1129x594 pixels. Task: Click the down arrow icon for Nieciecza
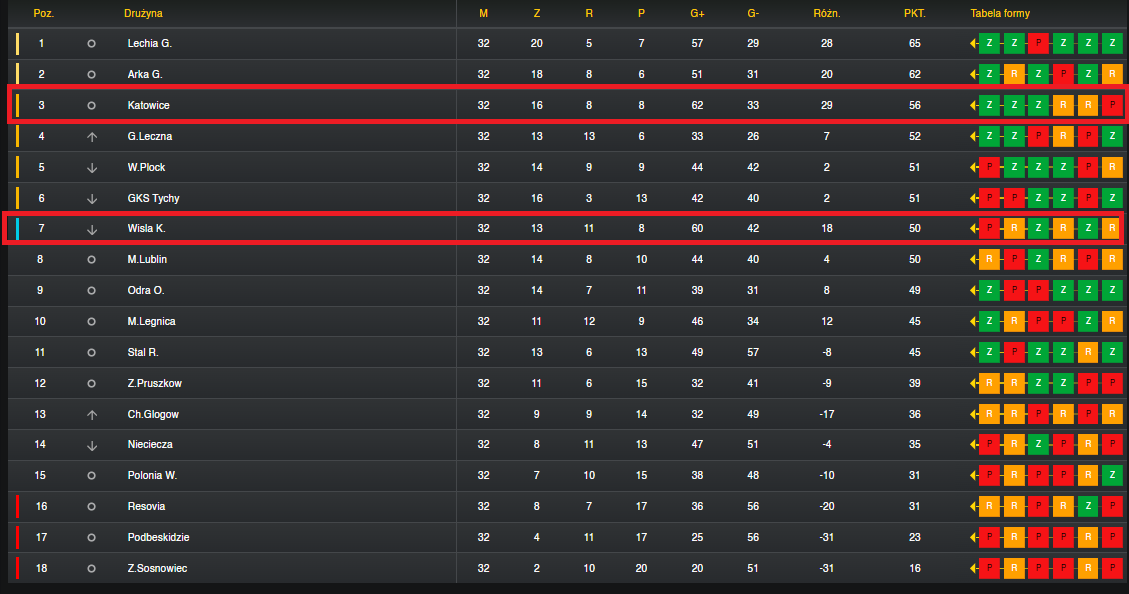[91, 446]
